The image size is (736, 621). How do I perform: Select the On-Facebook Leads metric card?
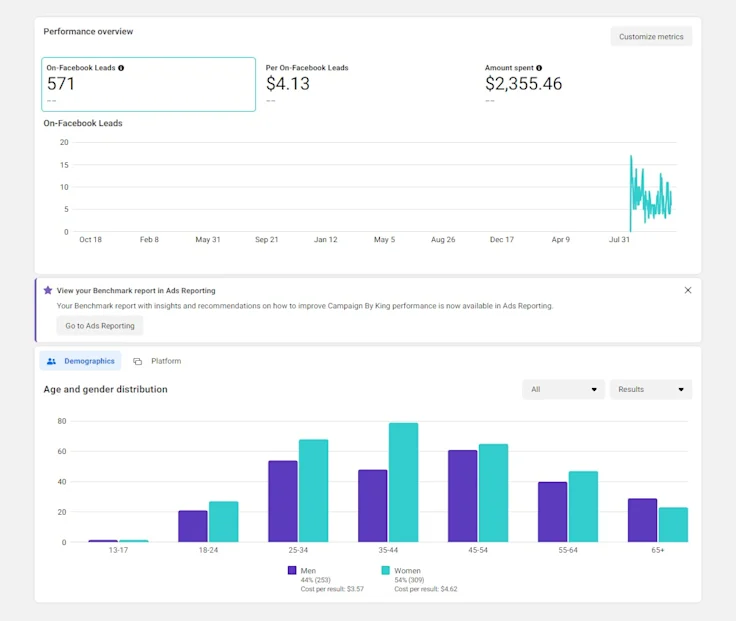click(148, 84)
